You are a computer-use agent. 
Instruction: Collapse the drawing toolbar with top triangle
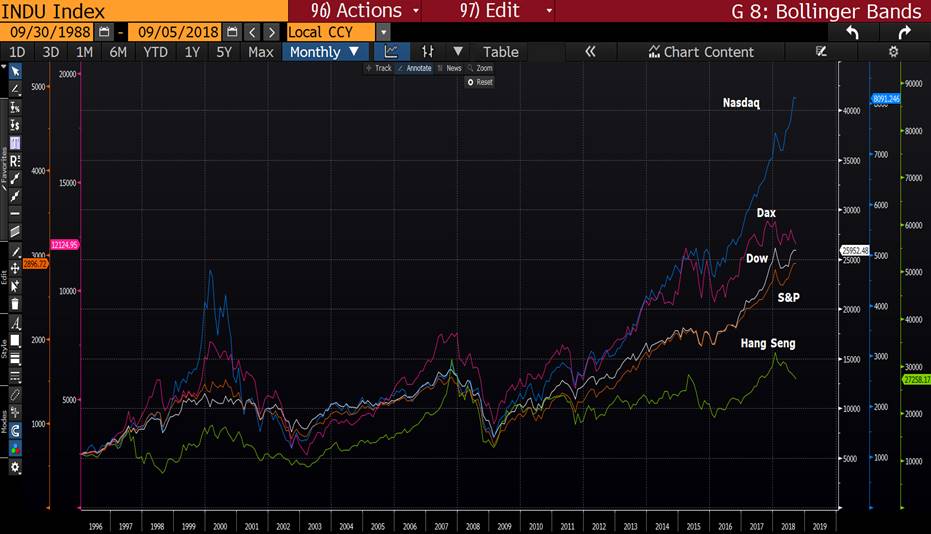[x=4, y=66]
